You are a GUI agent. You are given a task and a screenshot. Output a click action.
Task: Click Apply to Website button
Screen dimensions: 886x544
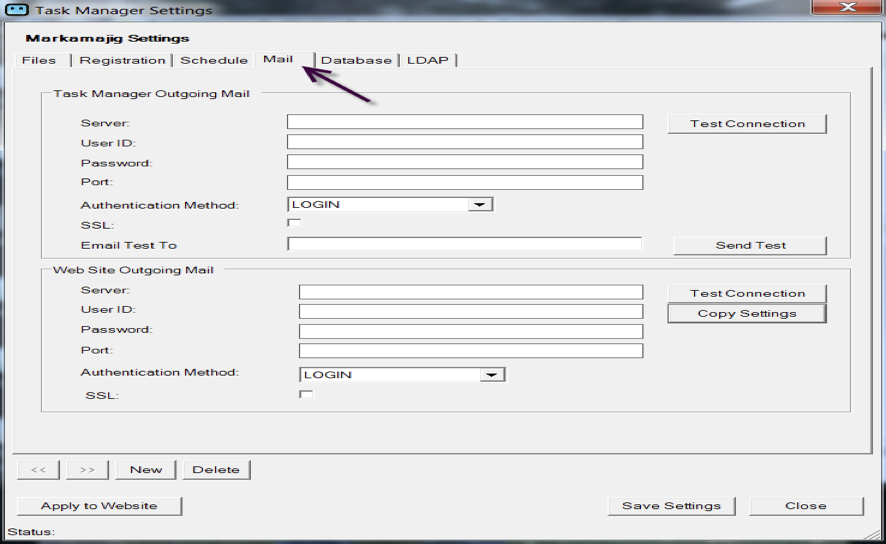click(99, 505)
